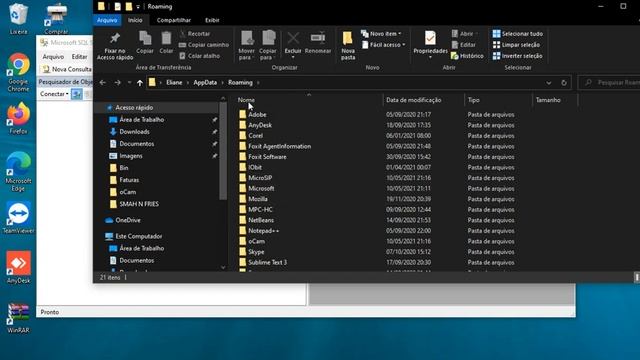Open Histórico in the ribbon
640x360 pixels.
[x=467, y=56]
